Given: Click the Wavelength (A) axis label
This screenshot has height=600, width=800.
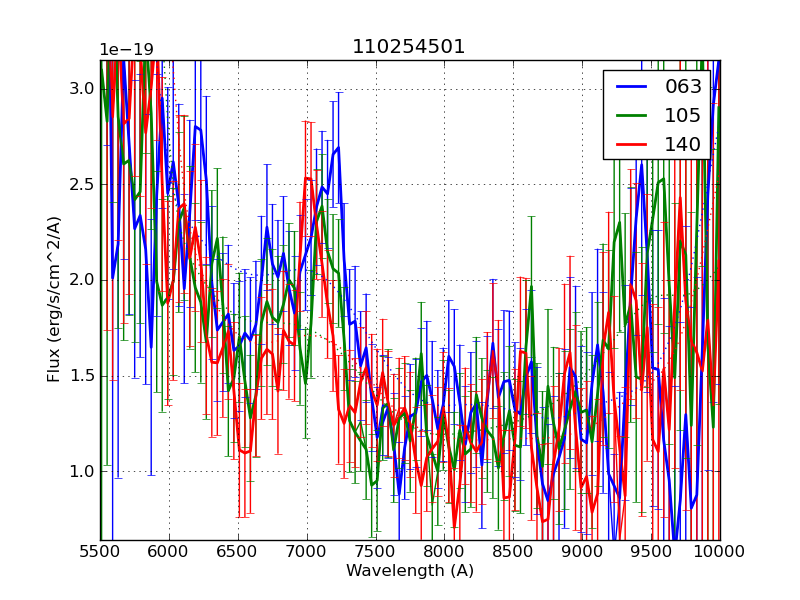Looking at the screenshot, I should [x=410, y=571].
